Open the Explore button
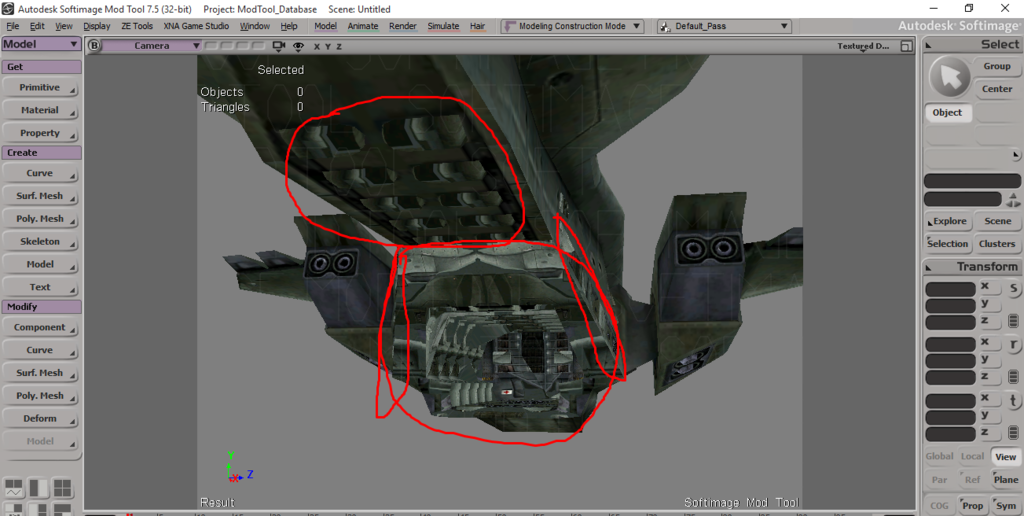Viewport: 1024px width, 516px height. click(948, 221)
